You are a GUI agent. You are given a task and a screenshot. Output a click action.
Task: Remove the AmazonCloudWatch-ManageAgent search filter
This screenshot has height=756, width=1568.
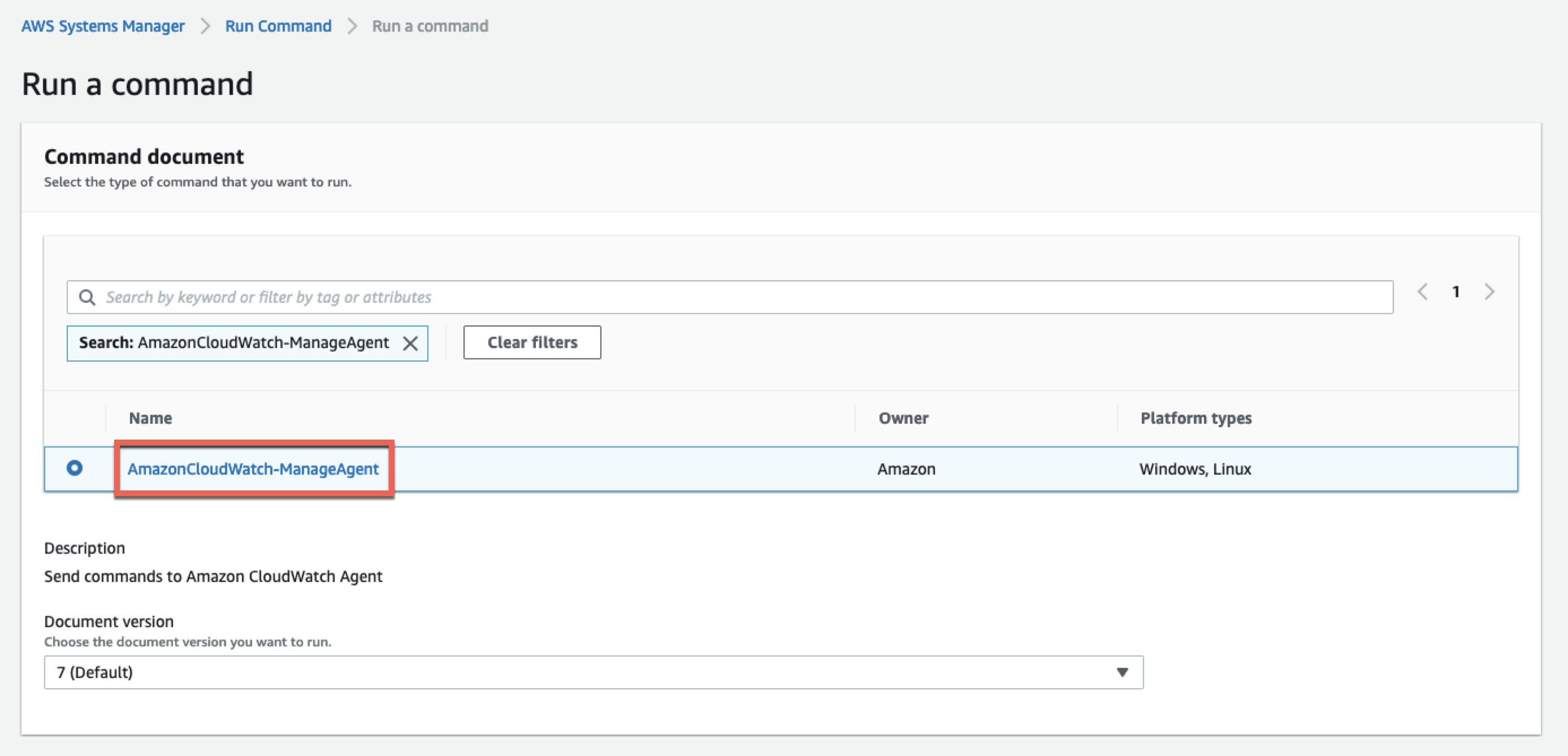(411, 344)
